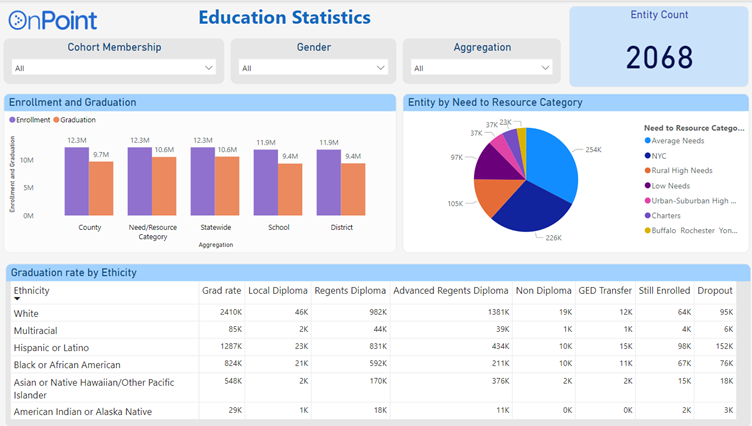
Task: Open the Aggregation slicer dropdown
Action: (481, 68)
